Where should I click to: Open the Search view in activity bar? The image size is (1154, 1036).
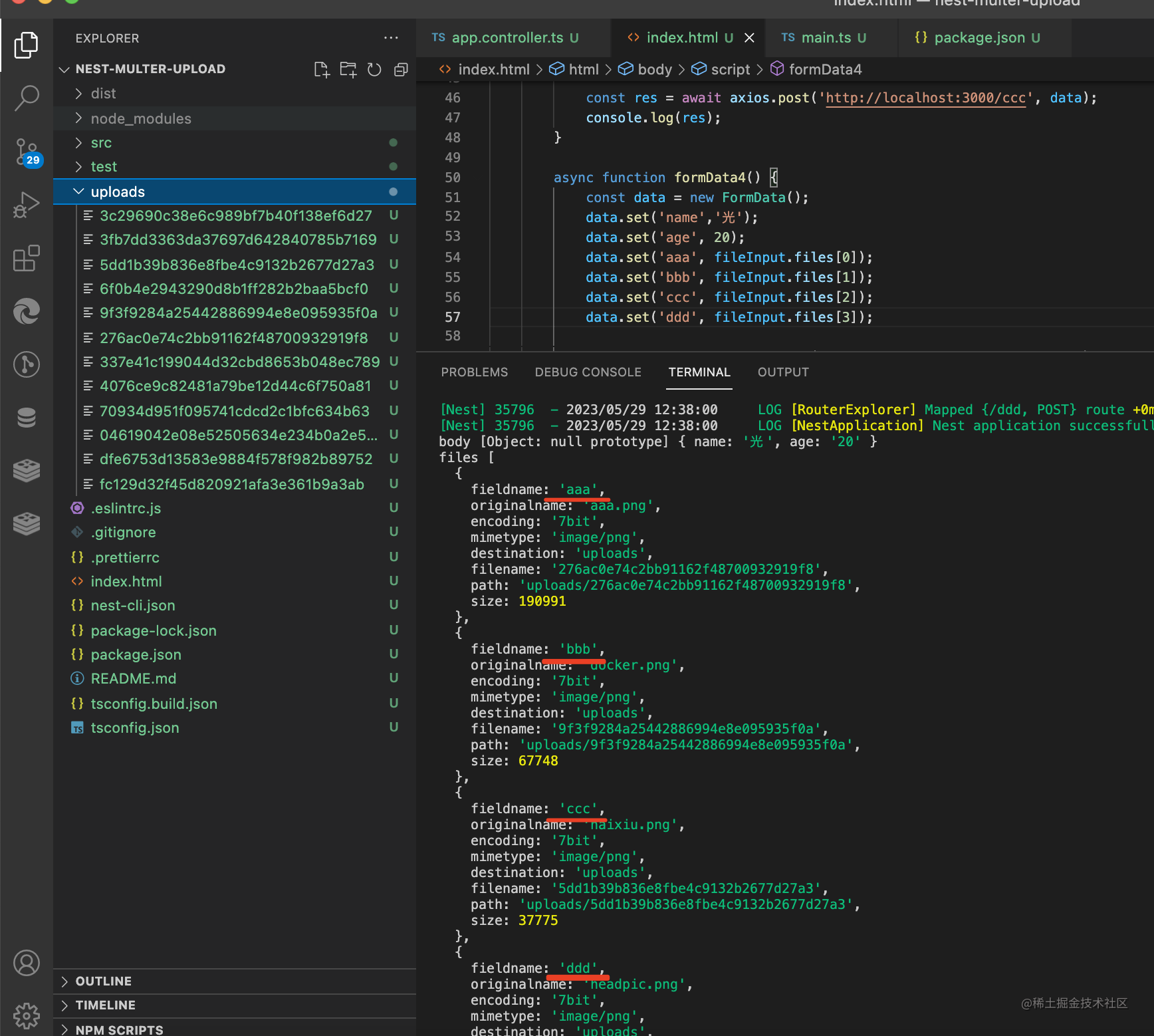(27, 98)
